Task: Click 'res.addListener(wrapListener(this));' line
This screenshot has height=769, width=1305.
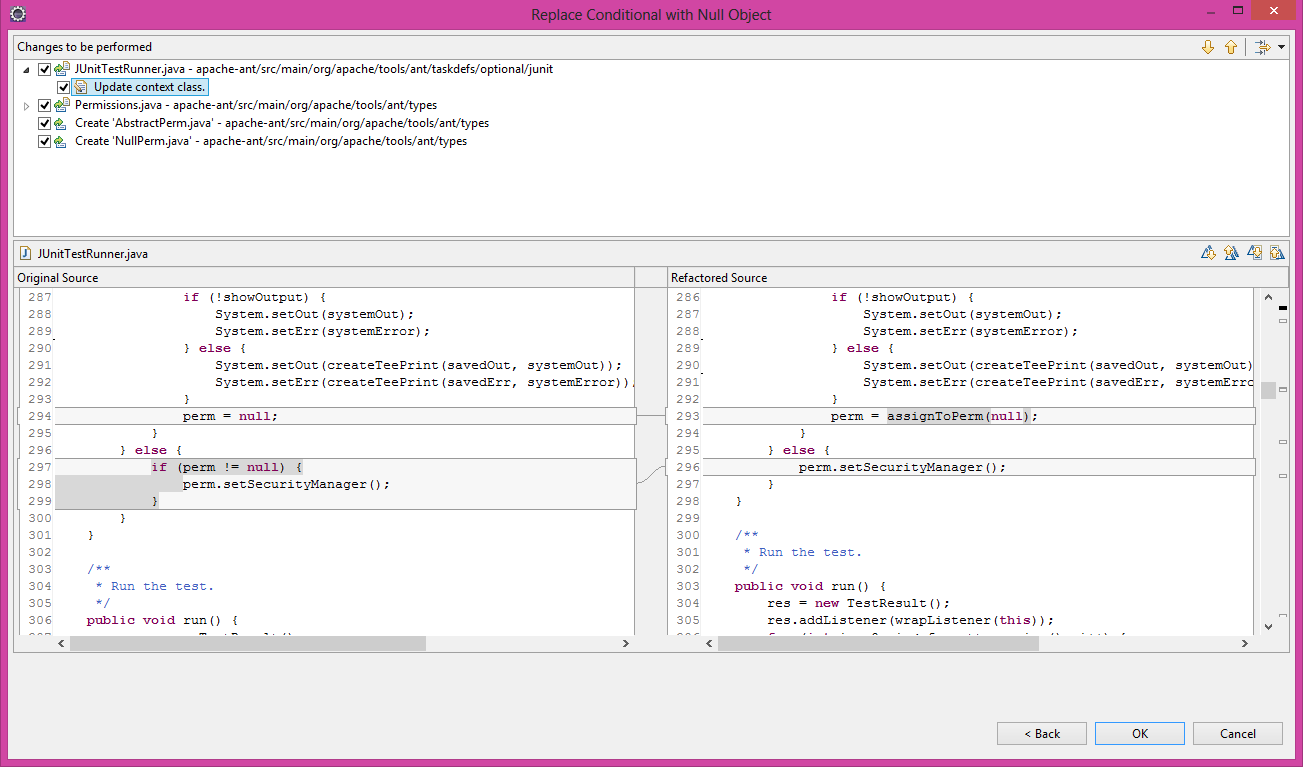Action: coord(910,620)
